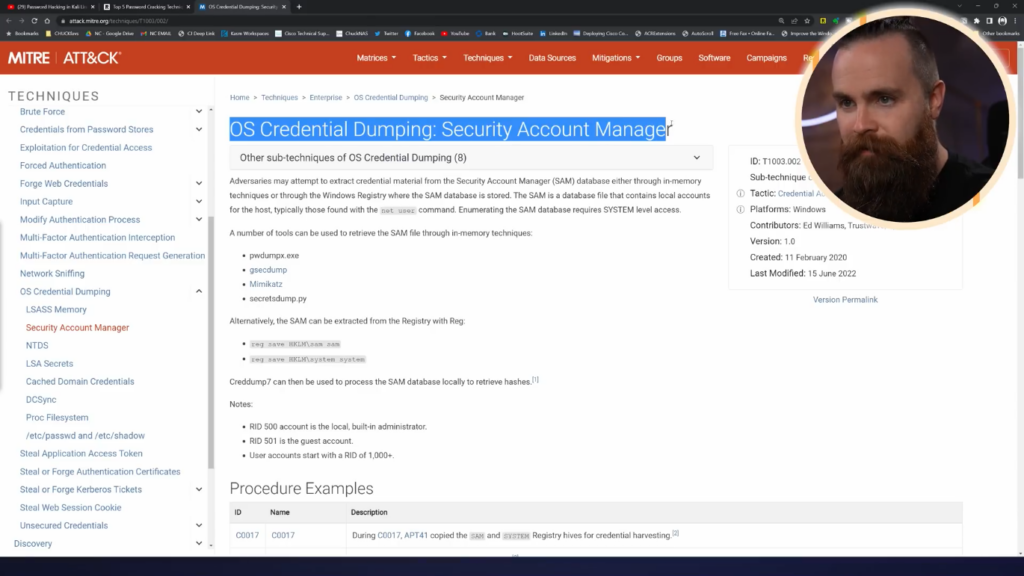Open the CHUCKlaws bookmark folder
Image resolution: width=1024 pixels, height=576 pixels.
click(62, 33)
